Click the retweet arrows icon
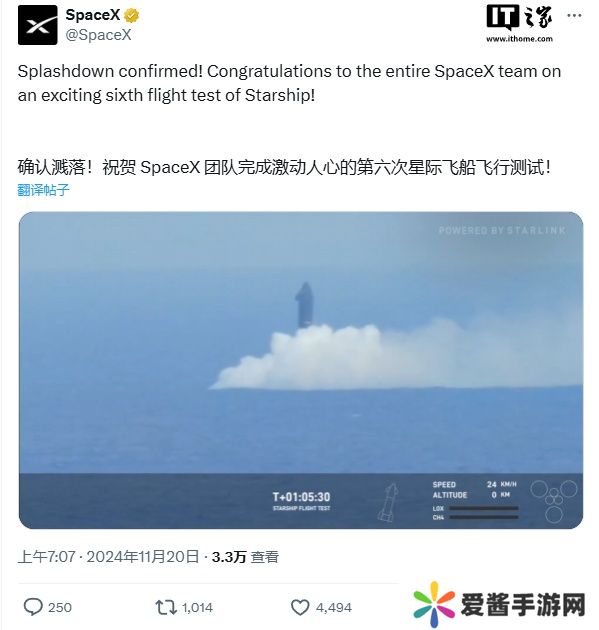The image size is (599, 630). coord(166,607)
